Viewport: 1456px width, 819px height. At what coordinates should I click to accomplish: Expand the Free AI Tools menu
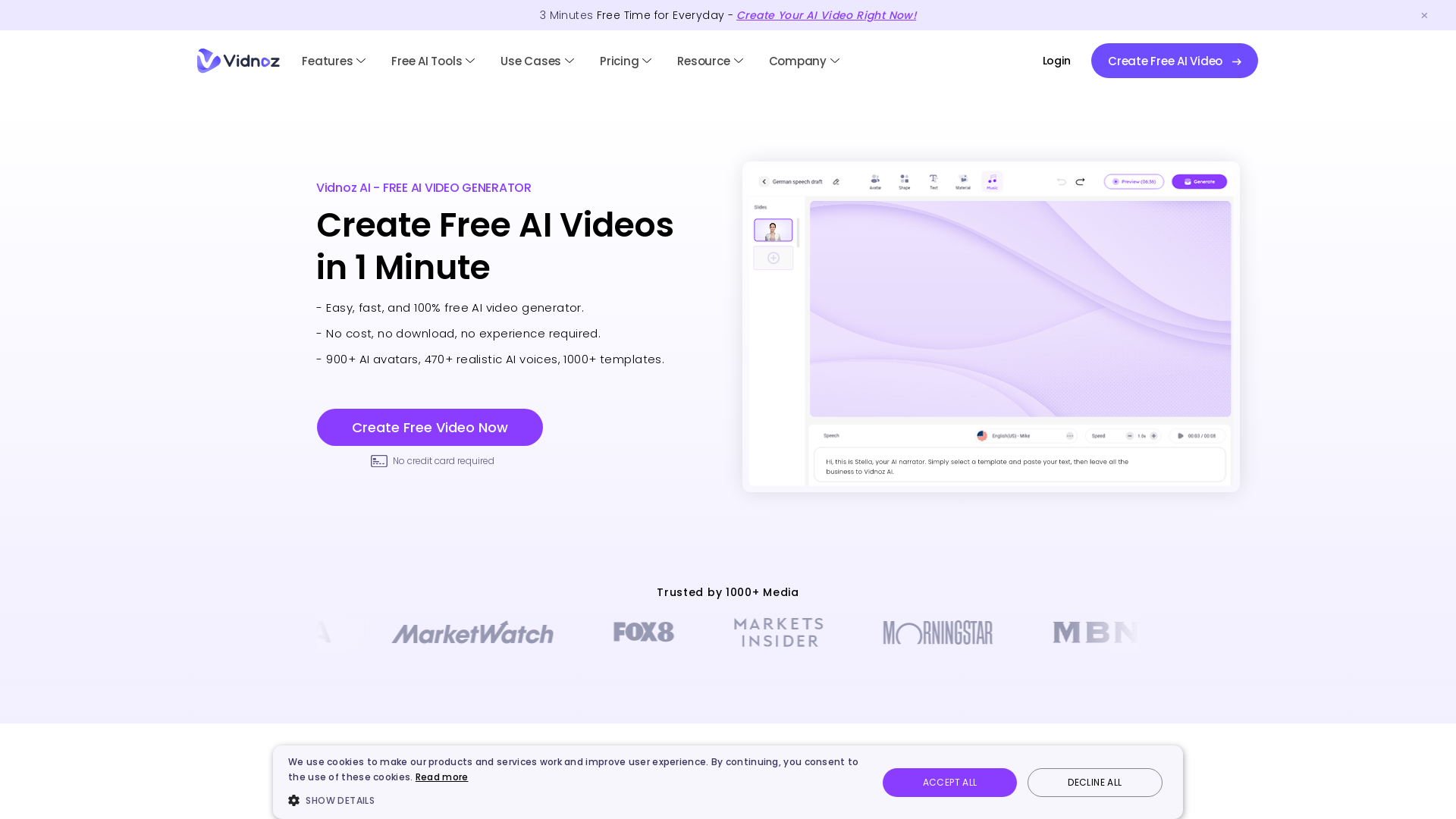[433, 61]
